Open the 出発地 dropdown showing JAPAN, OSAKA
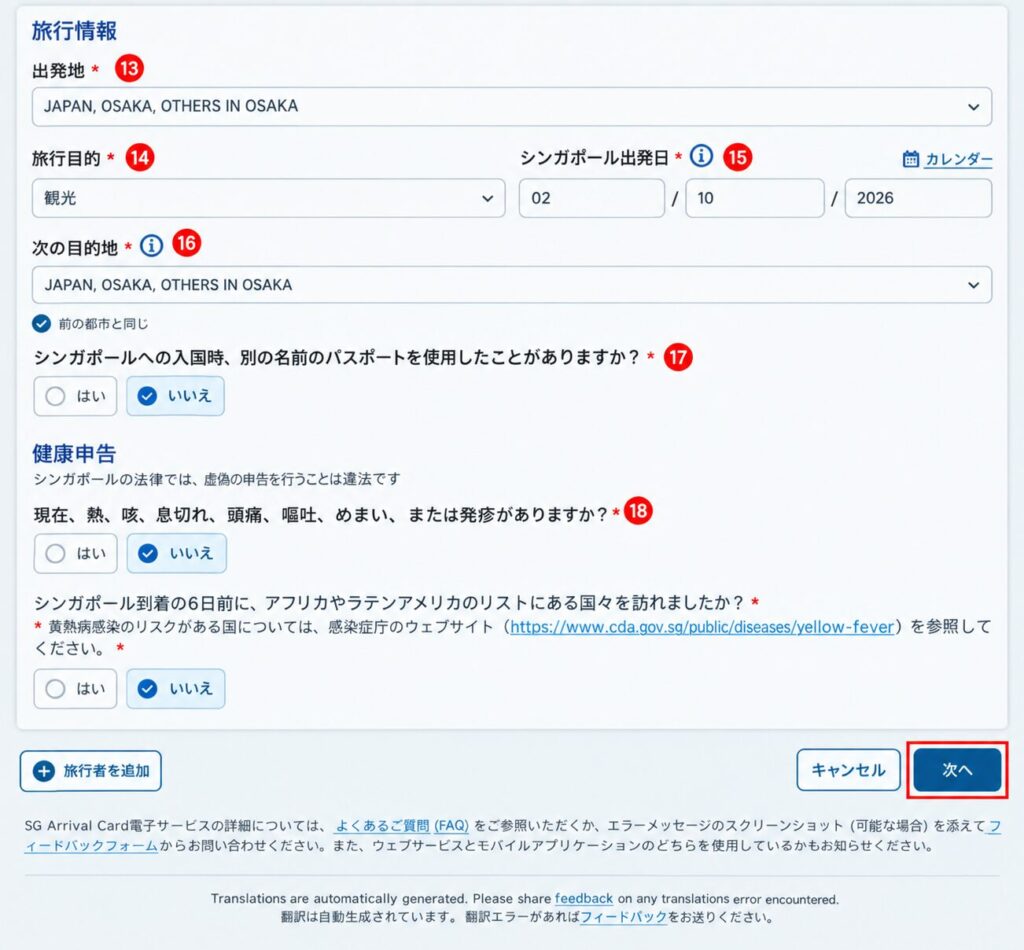Viewport: 1024px width, 950px height. 511,106
